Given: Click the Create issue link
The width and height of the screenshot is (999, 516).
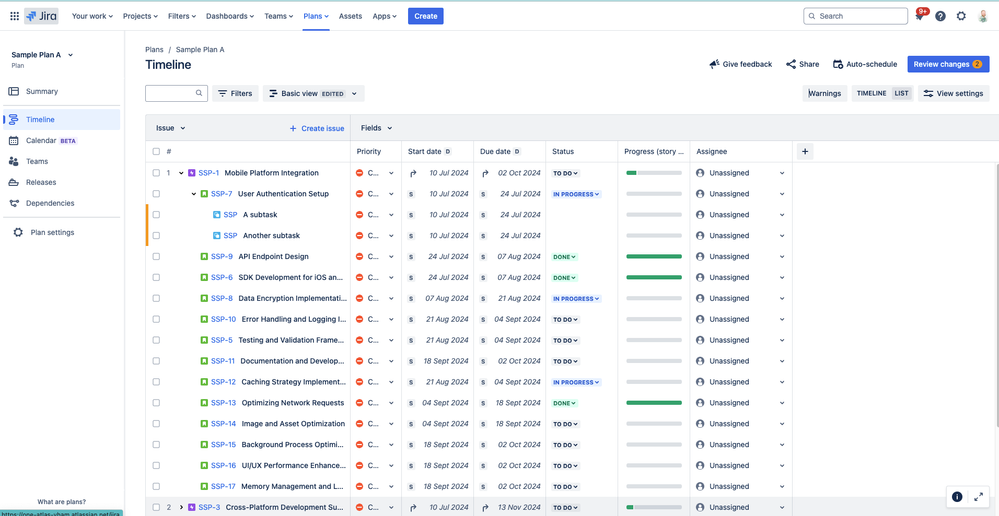Looking at the screenshot, I should coord(317,128).
